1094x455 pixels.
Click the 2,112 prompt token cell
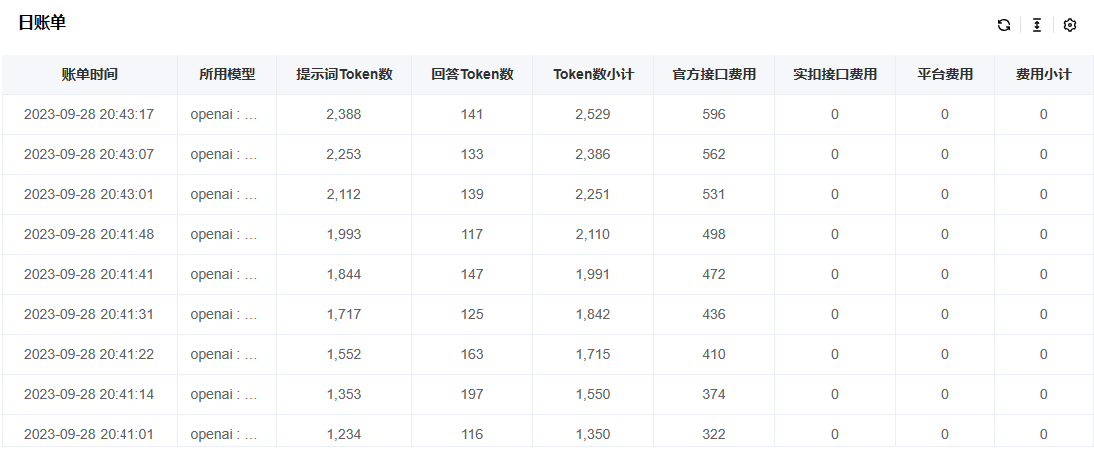click(344, 194)
